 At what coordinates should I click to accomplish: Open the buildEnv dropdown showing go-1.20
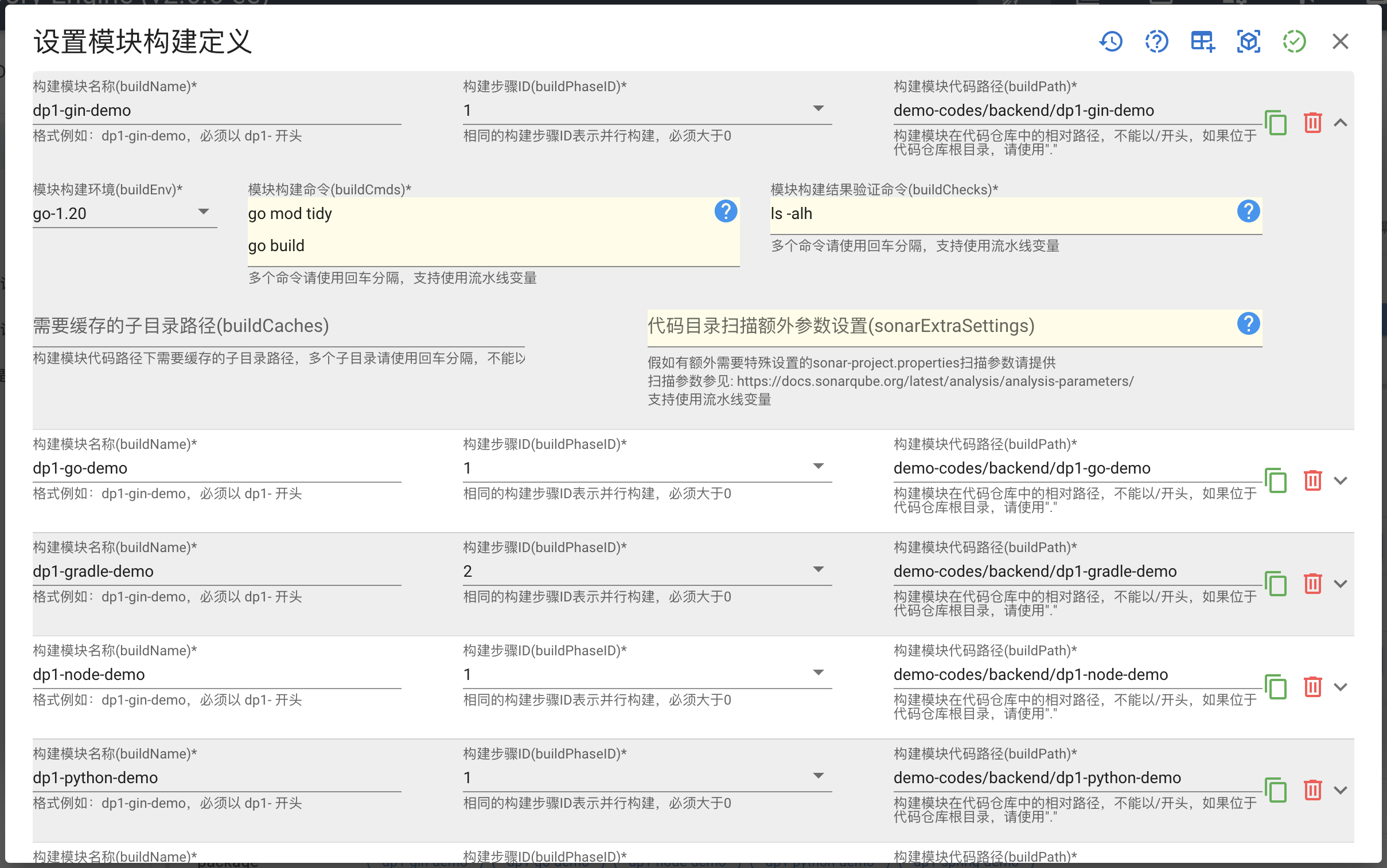(204, 211)
